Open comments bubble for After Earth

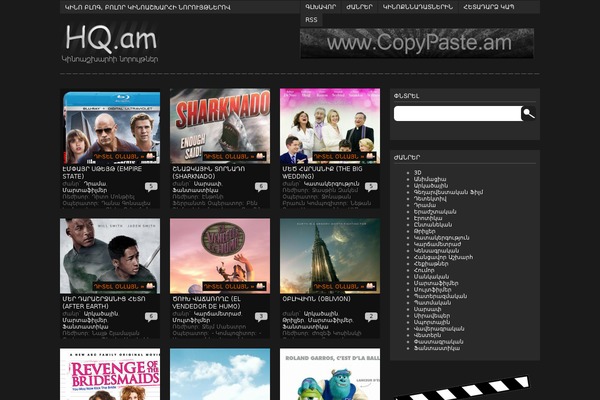coord(151,317)
